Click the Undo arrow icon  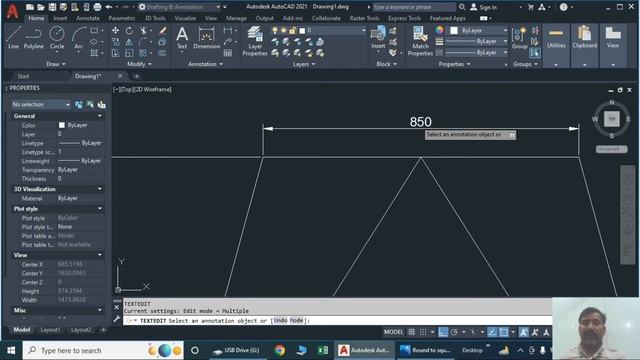point(109,7)
